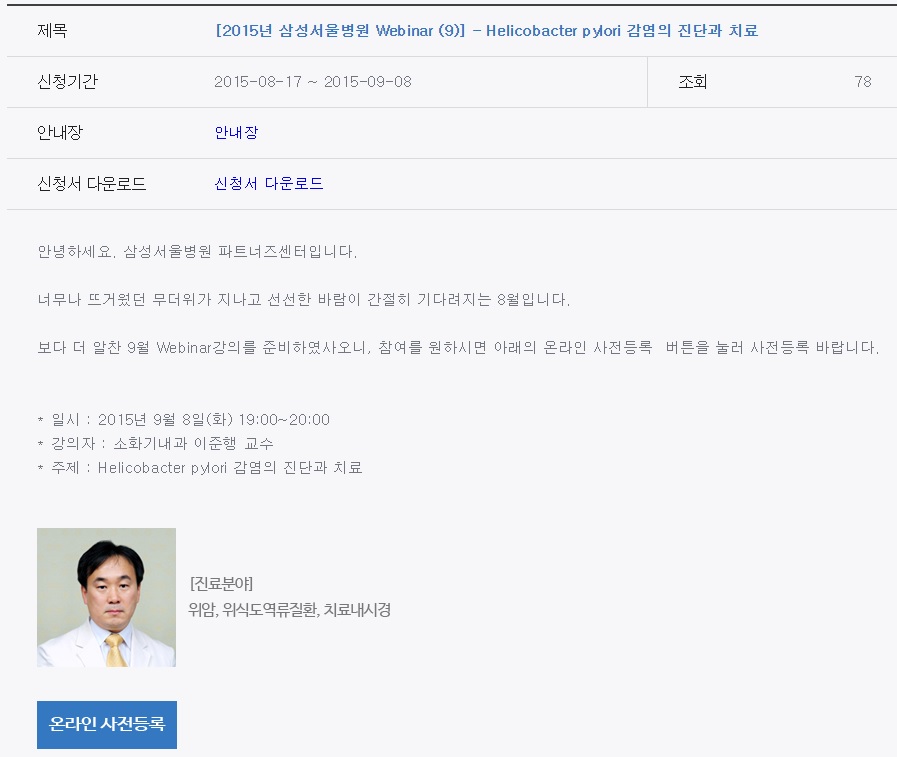Select the application period dates 2015-08-17 ~ 2015-09-08
Screen dimensions: 897x757
point(313,82)
